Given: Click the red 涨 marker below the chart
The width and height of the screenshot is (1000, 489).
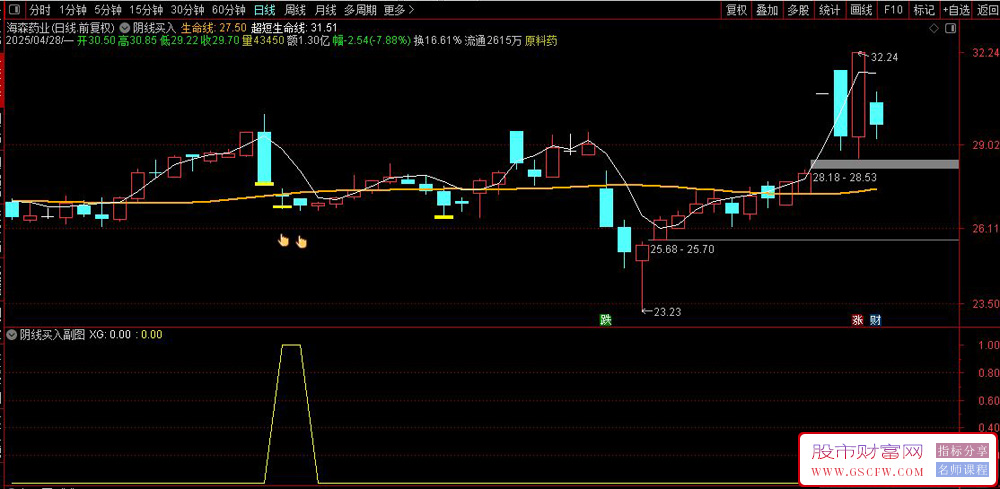Looking at the screenshot, I should pyautogui.click(x=858, y=320).
